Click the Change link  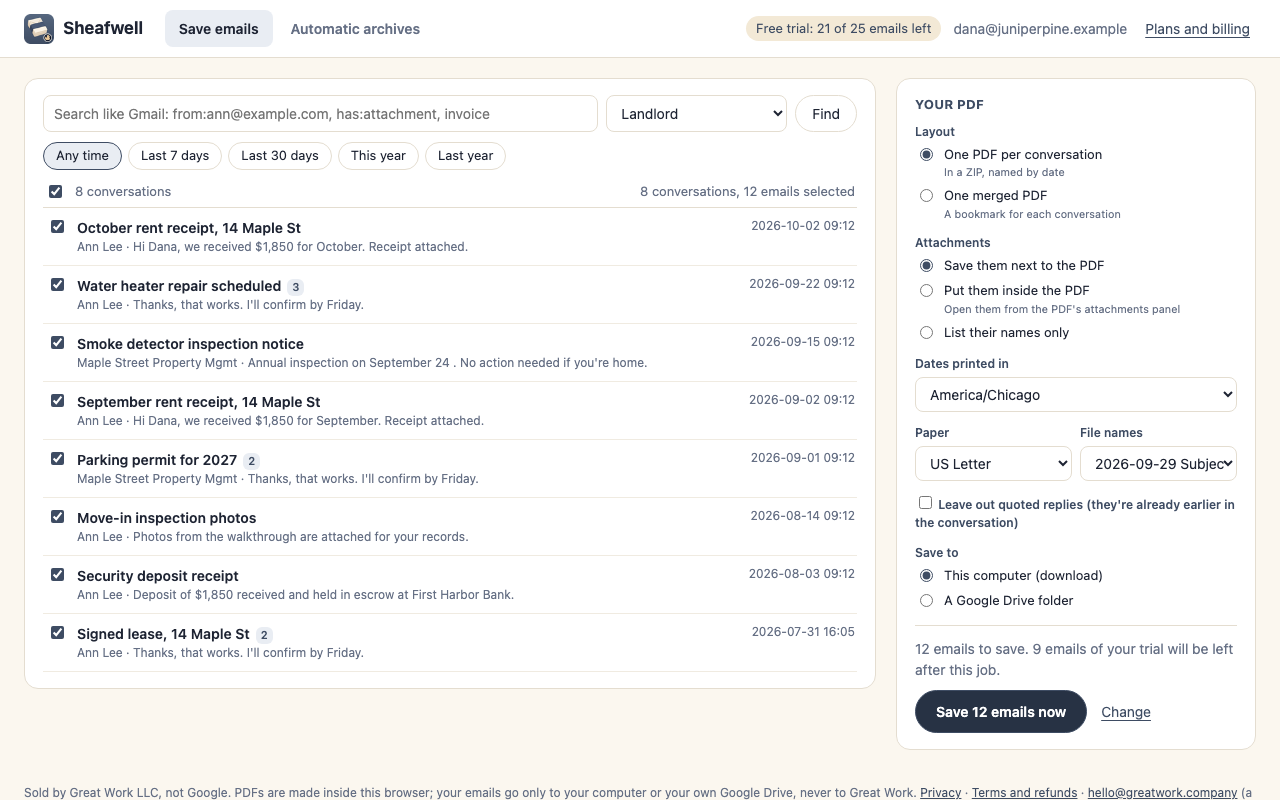[x=1126, y=712]
